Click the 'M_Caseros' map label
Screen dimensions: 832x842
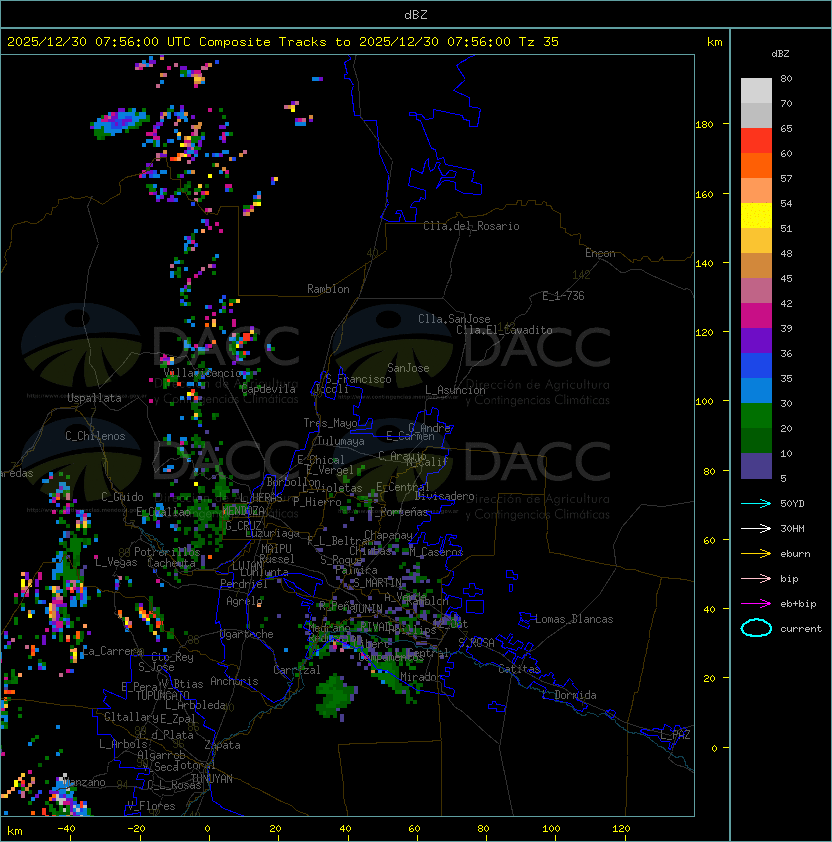(436, 552)
